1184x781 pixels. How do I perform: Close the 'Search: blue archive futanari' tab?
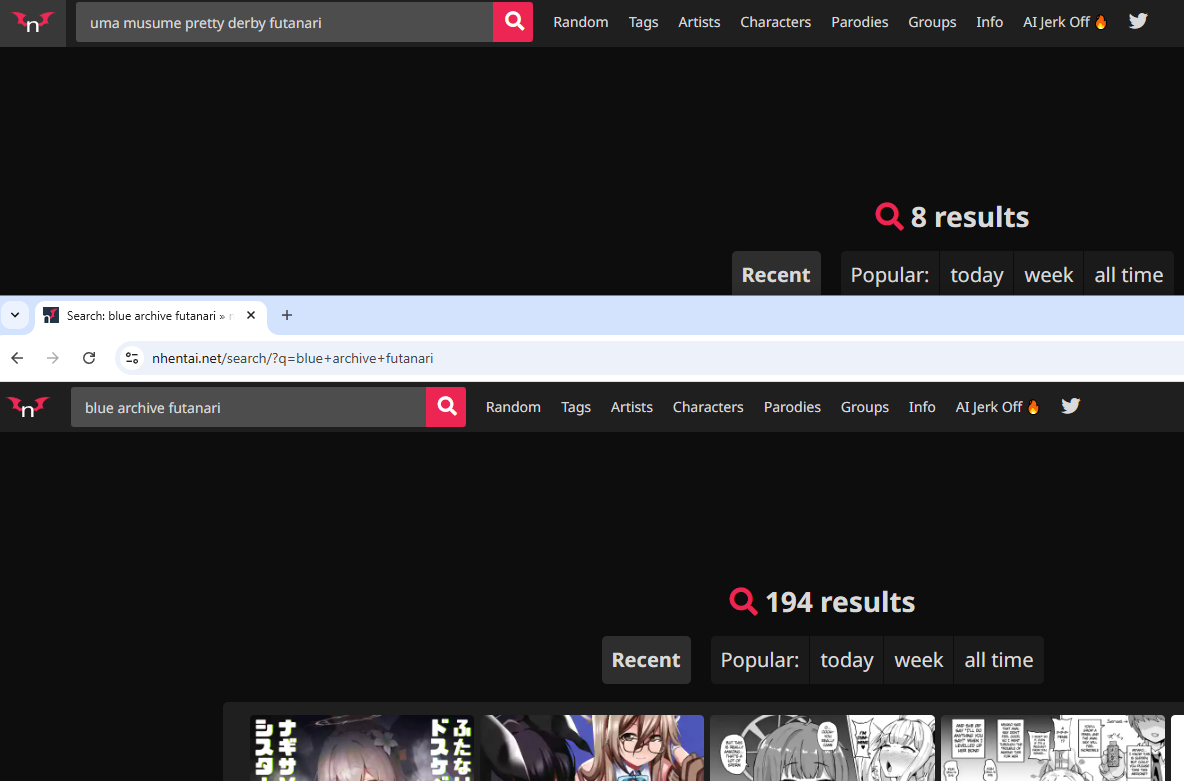251,316
